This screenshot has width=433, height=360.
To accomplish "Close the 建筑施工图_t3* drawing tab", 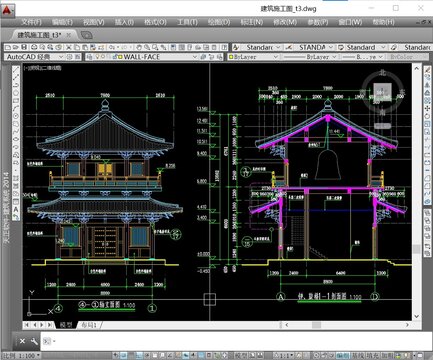I will pos(68,35).
